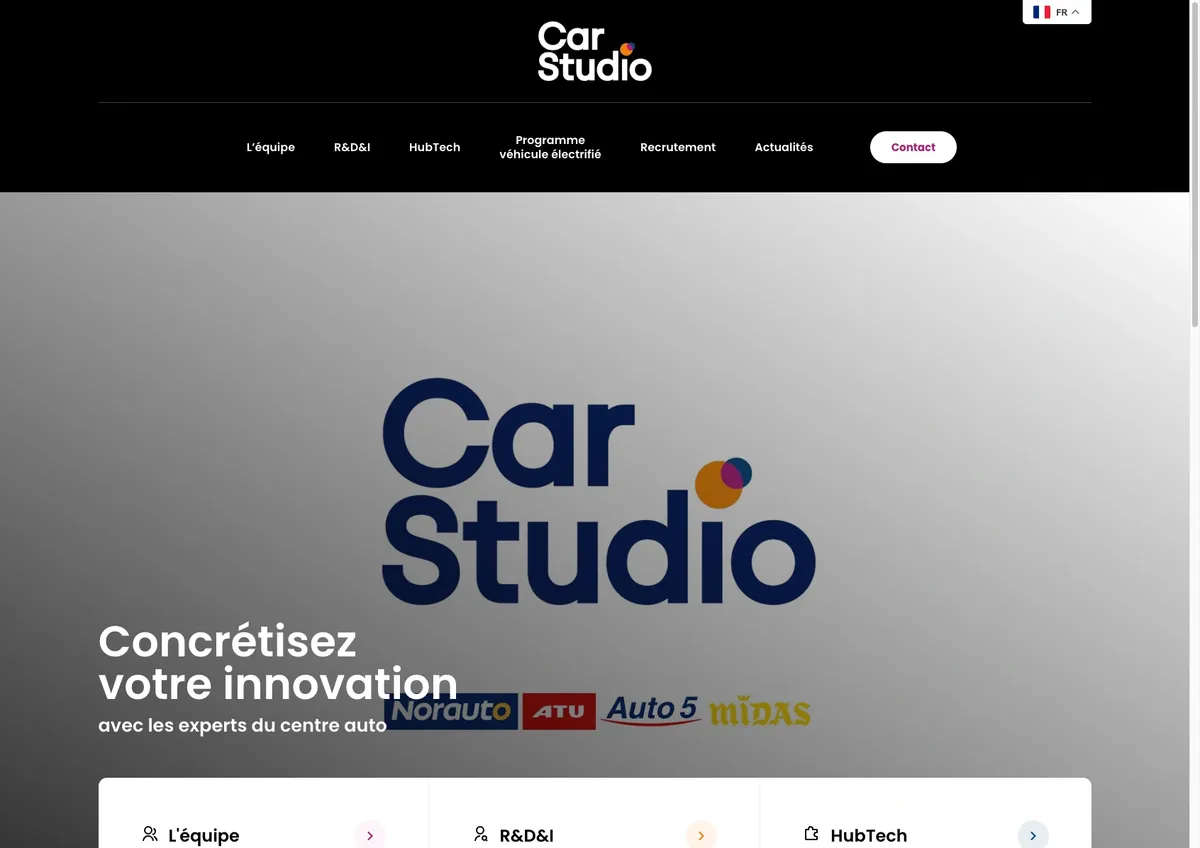Click the R&D&I card arrow
The width and height of the screenshot is (1200, 848).
point(701,835)
